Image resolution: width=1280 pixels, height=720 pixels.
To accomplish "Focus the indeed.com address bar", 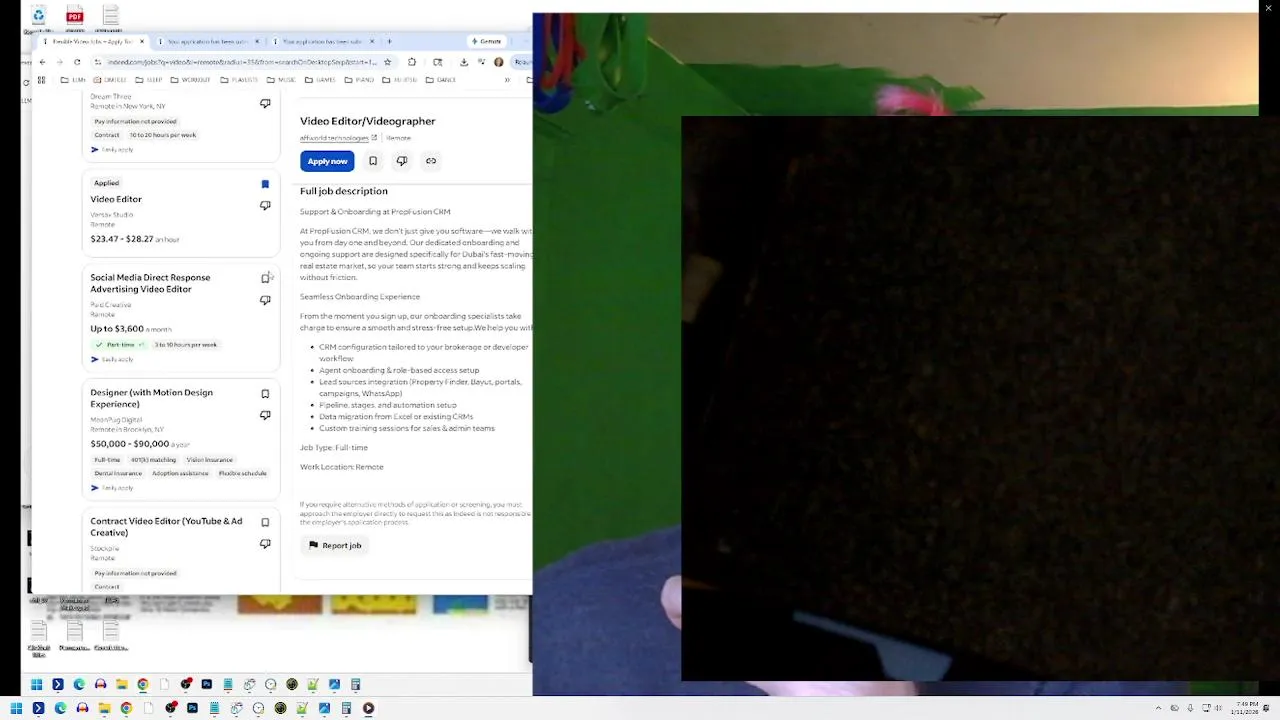I will point(240,62).
